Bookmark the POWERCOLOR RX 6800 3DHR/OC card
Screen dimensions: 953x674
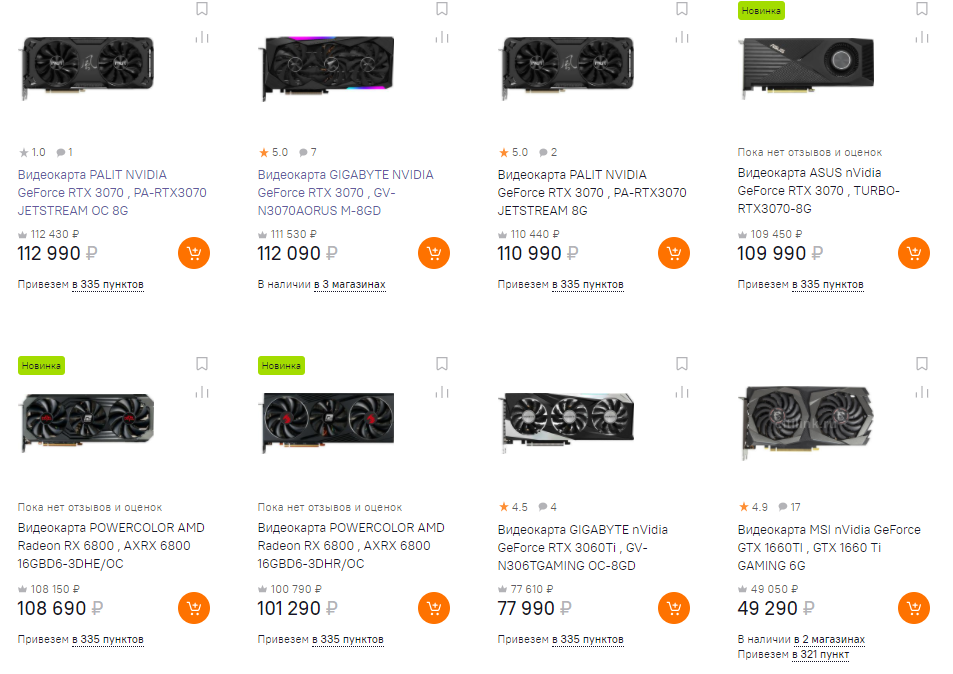[x=442, y=363]
